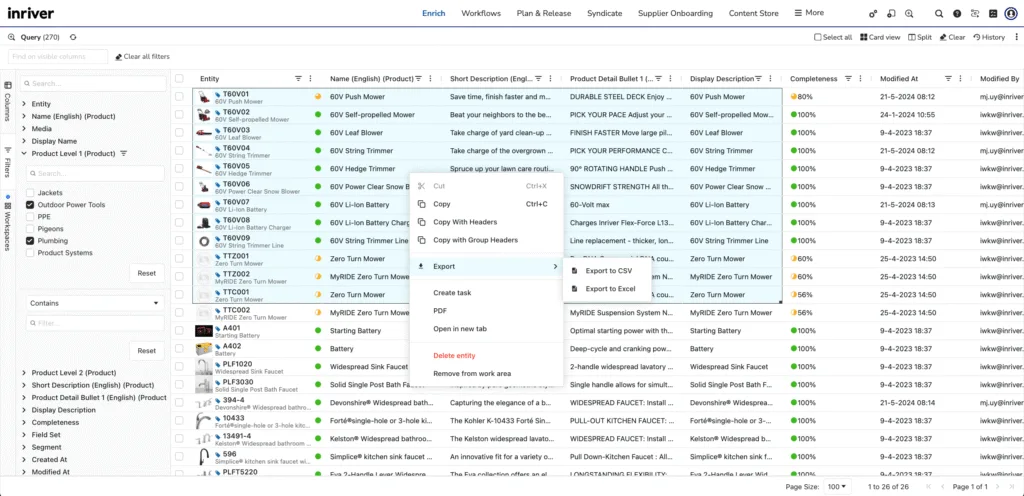Screen dimensions: 1024x496
Task: Focus the Find on visible columns field
Action: [x=55, y=57]
